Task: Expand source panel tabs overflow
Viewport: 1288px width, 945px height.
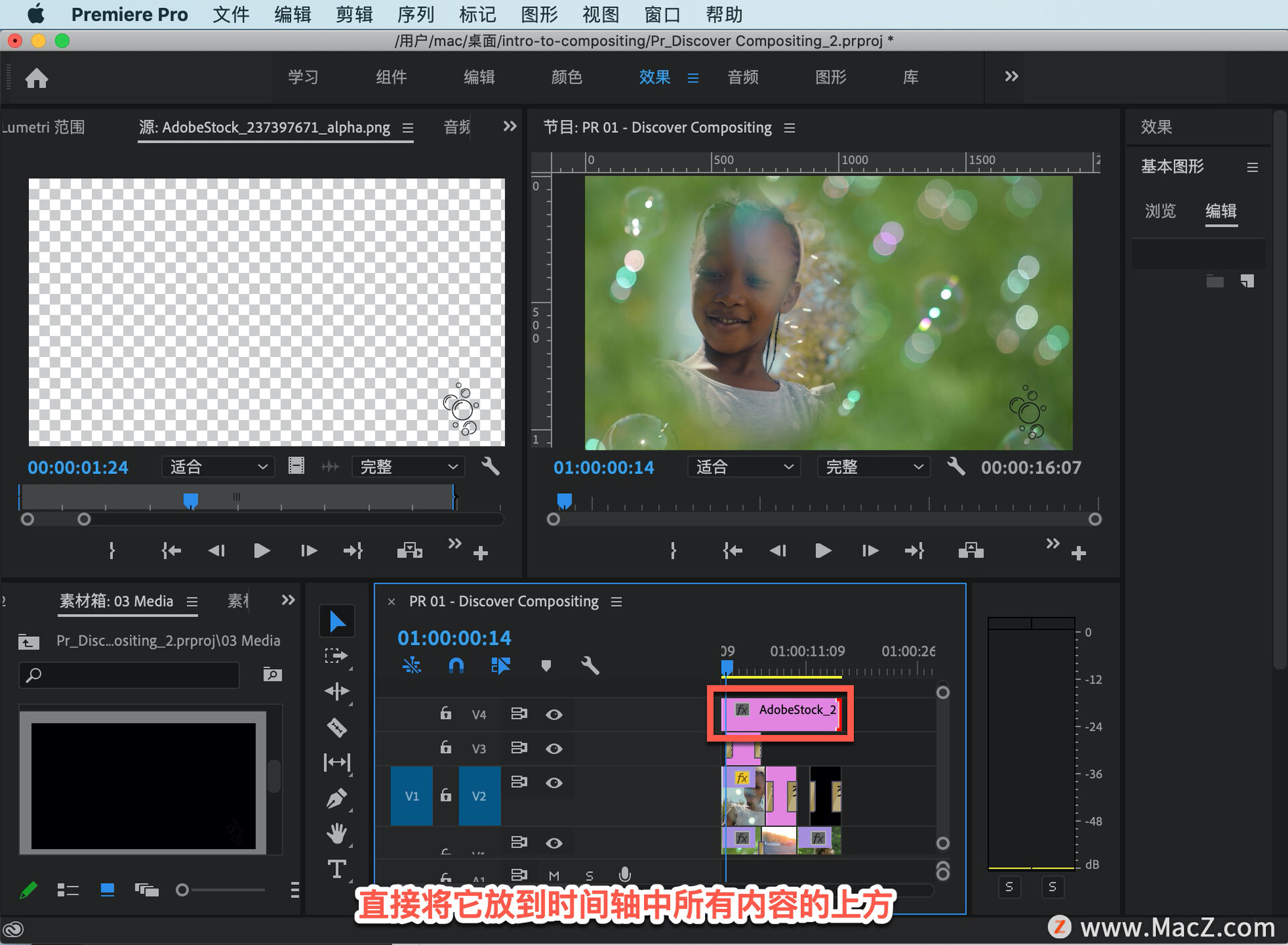Action: [510, 126]
